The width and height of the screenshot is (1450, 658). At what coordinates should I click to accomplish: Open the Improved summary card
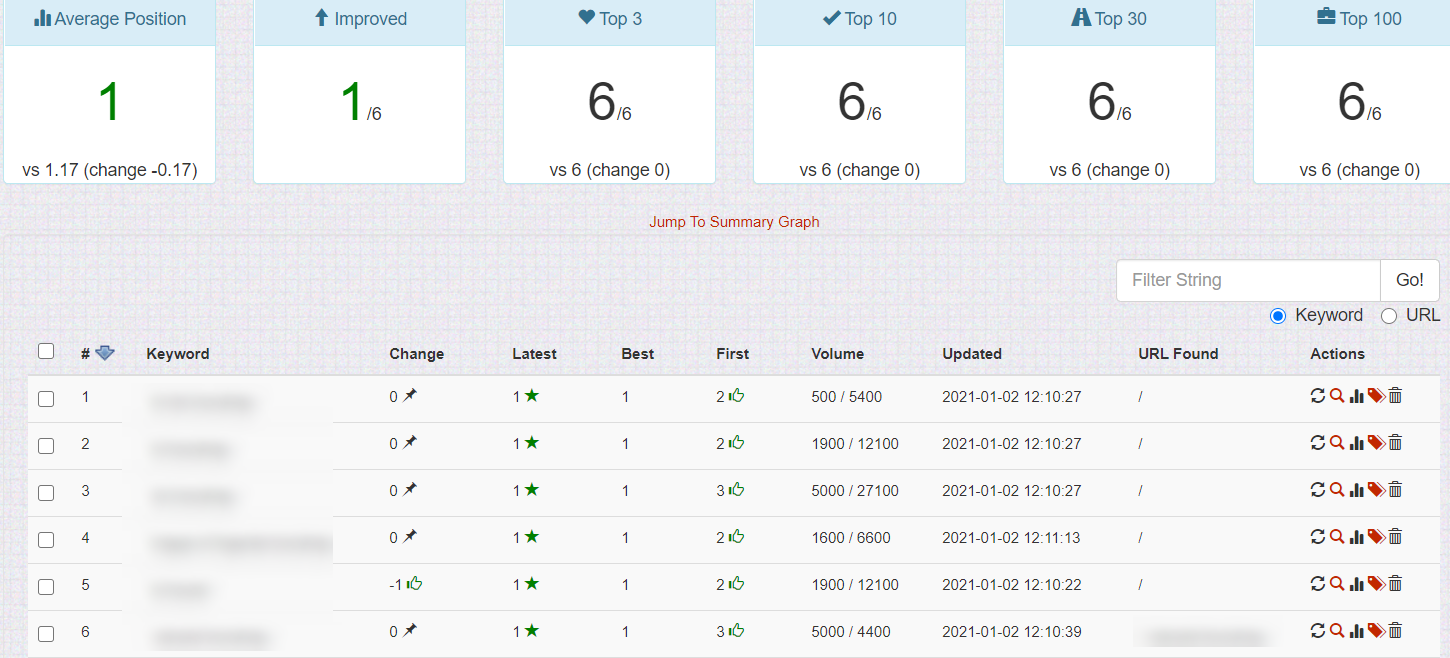tap(360, 92)
